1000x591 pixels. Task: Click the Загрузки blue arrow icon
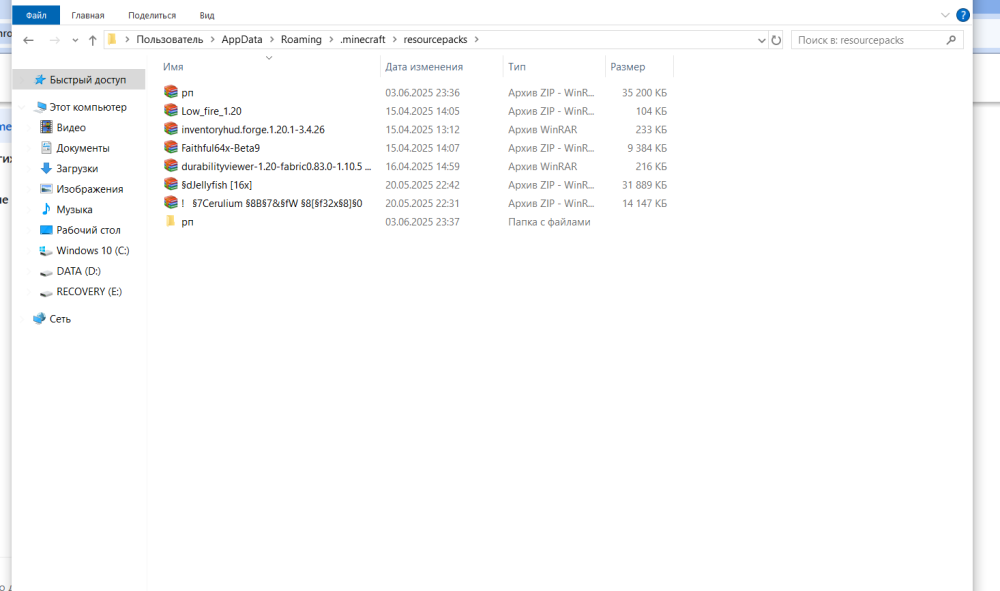coord(46,168)
